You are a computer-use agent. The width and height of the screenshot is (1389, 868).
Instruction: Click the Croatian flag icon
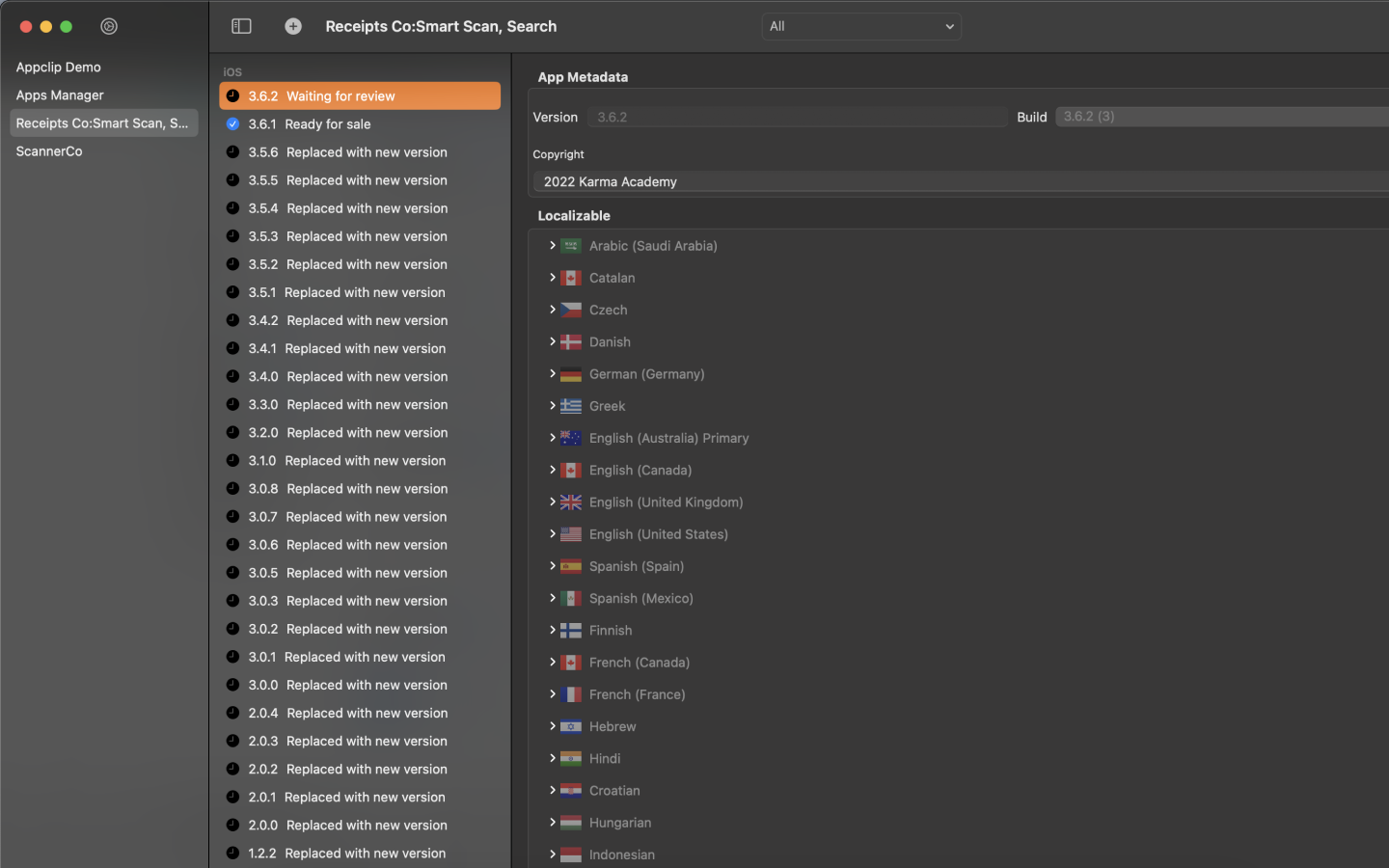click(x=571, y=790)
